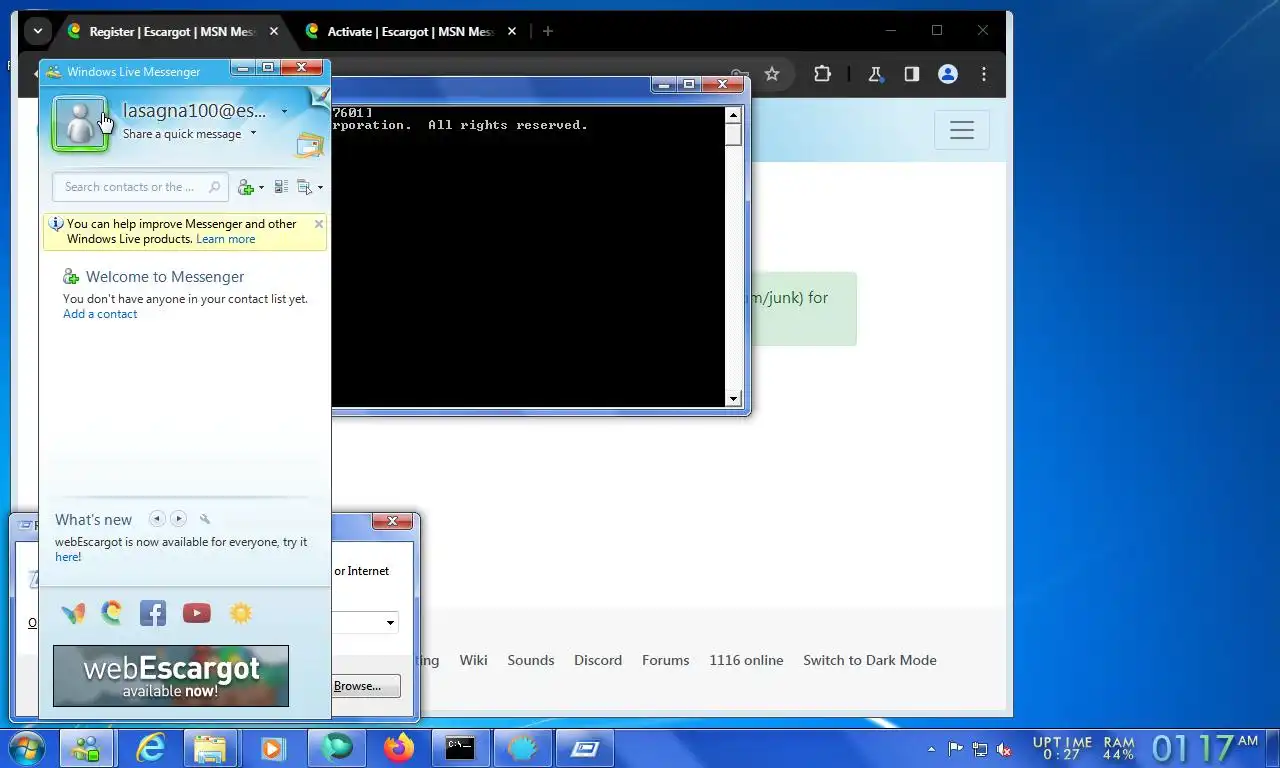Expand the Open combo box in Run dialog
1280x768 pixels.
coord(390,622)
